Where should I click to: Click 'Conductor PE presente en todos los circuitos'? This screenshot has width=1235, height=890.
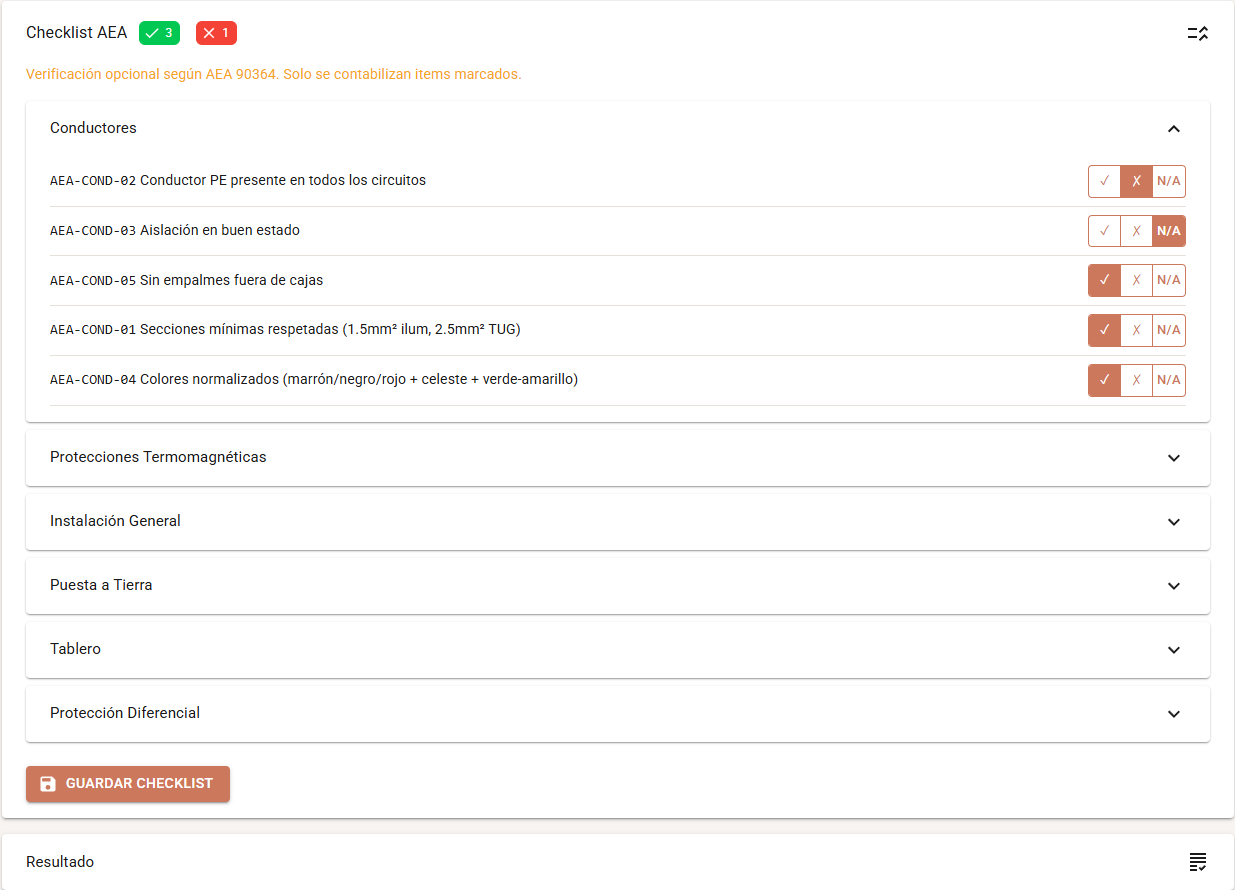click(283, 181)
